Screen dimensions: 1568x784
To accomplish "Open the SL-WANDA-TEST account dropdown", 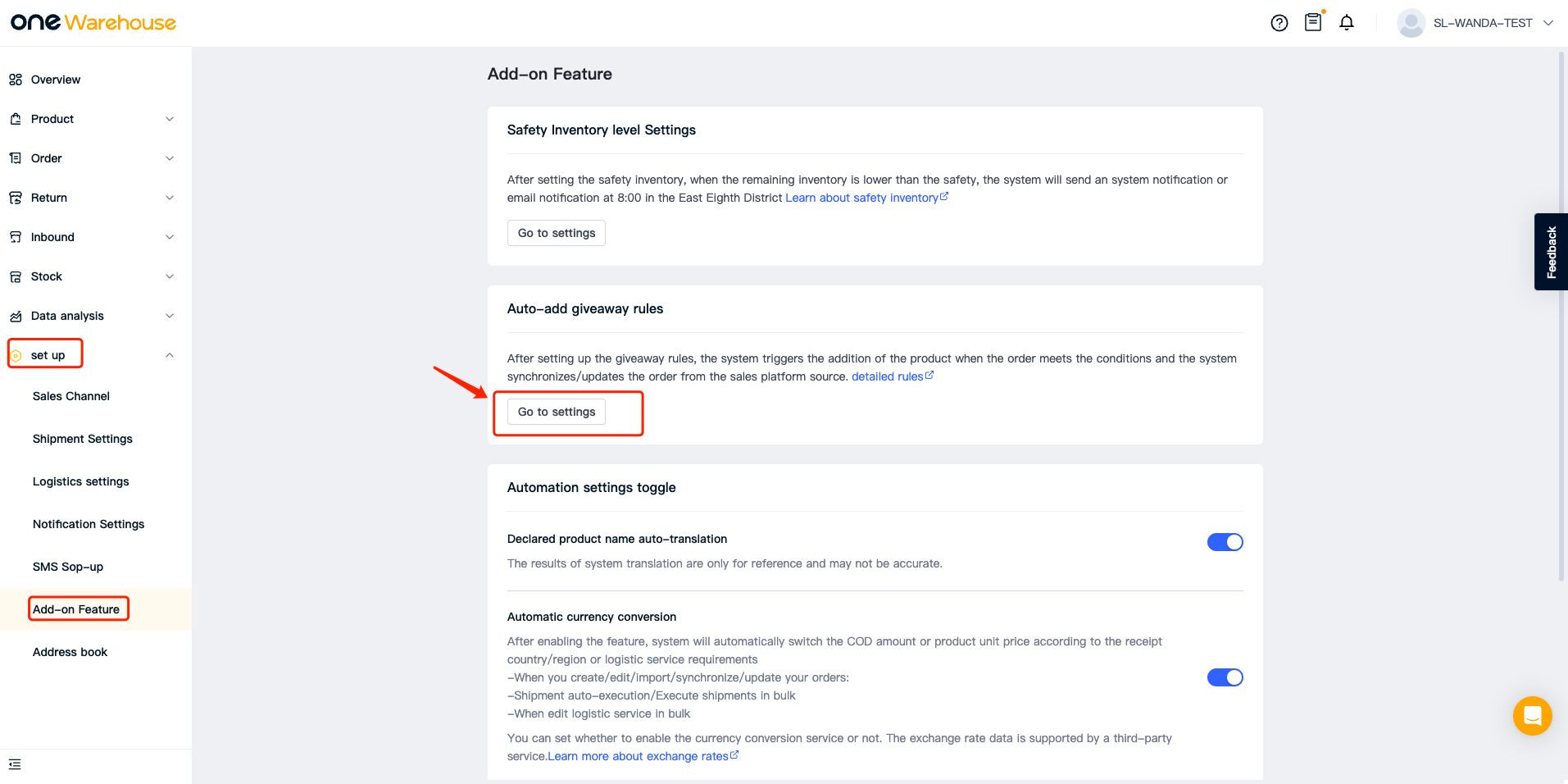I will point(1548,23).
